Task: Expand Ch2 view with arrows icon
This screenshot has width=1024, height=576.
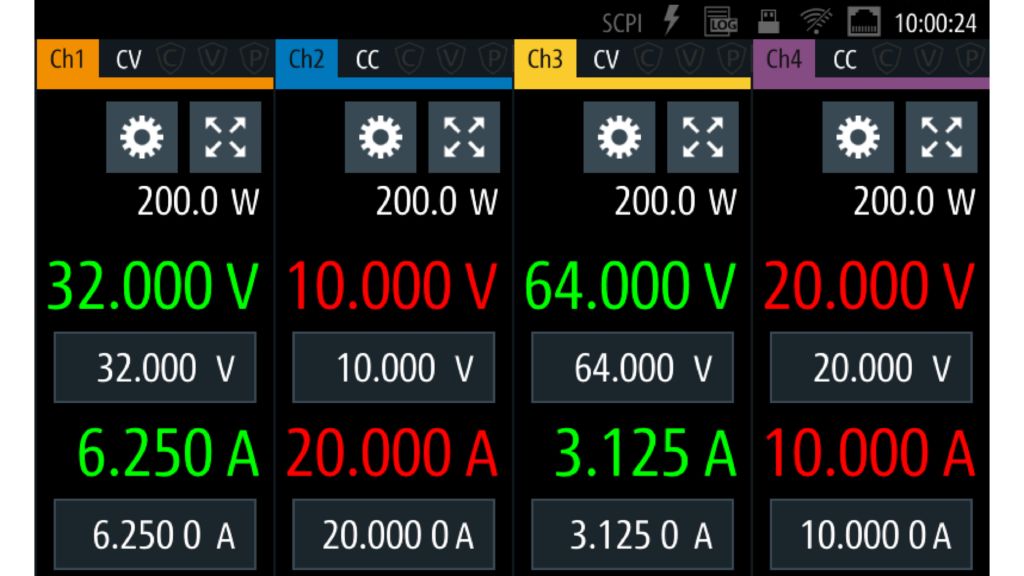Action: pos(464,137)
